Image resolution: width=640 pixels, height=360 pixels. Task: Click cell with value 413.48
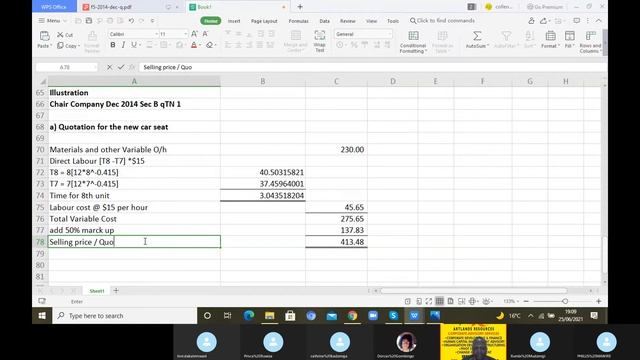click(x=336, y=242)
